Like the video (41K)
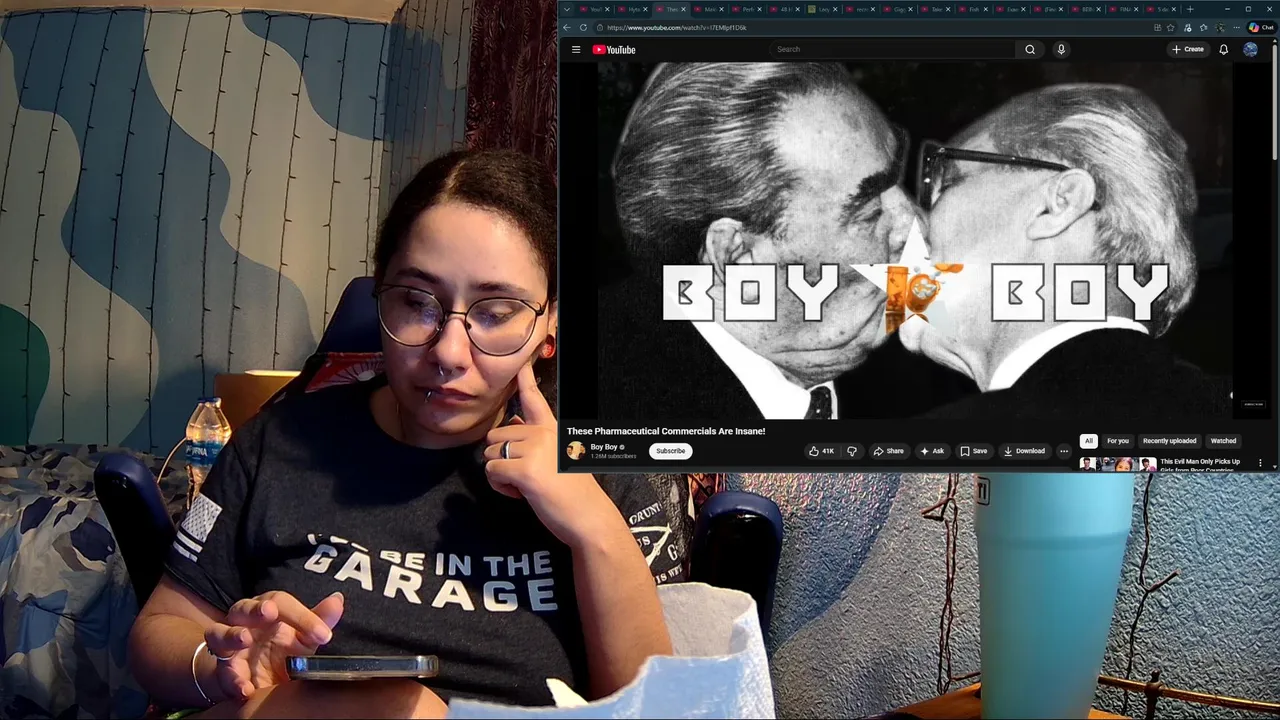1280x720 pixels. point(822,451)
